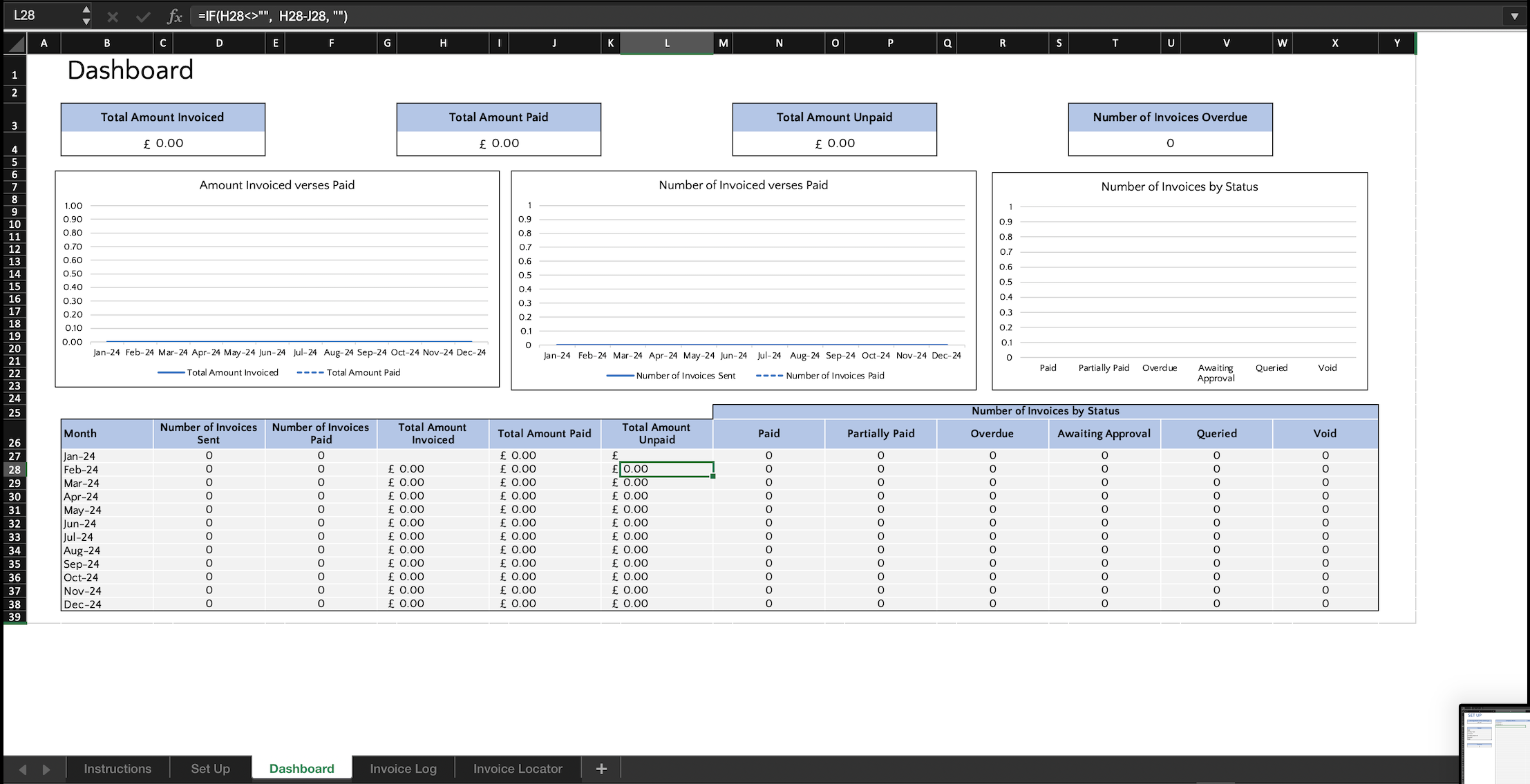Click the Sep-24 Total Amount Invoiced cell

click(433, 564)
